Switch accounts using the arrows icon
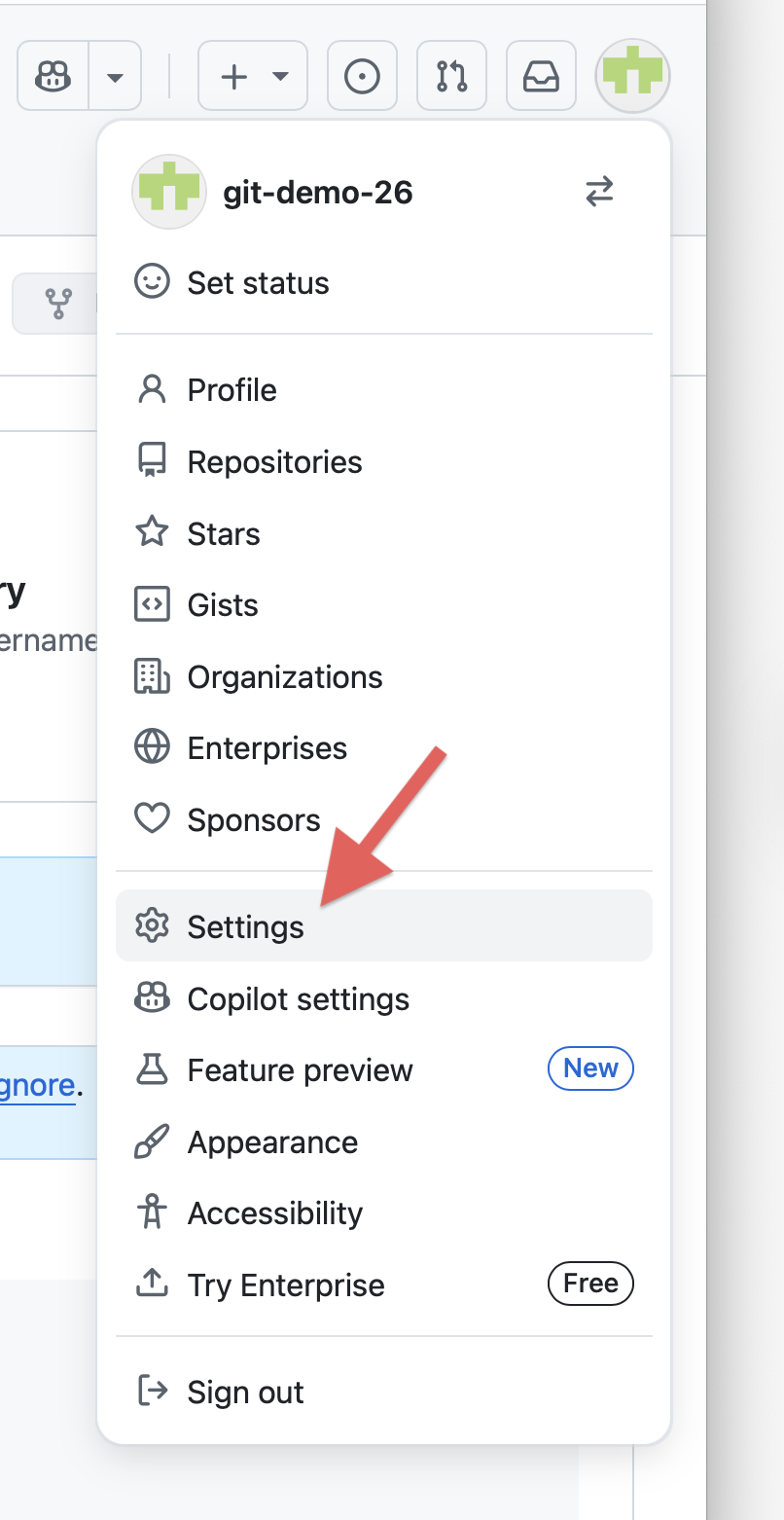This screenshot has height=1520, width=784. (600, 192)
